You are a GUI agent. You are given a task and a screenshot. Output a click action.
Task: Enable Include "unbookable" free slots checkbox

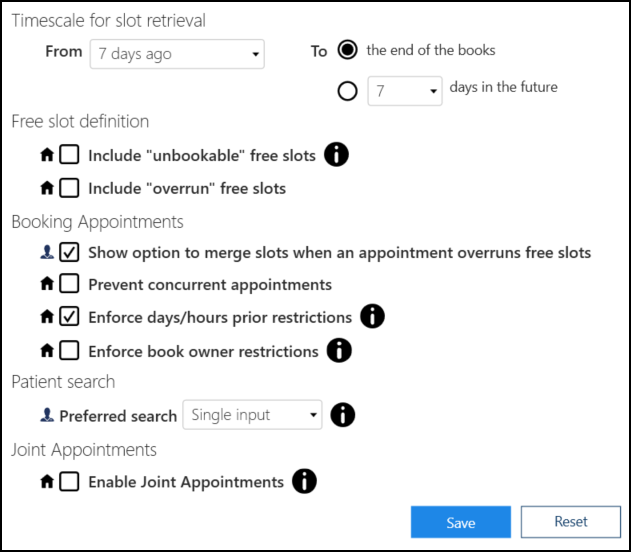pyautogui.click(x=69, y=155)
